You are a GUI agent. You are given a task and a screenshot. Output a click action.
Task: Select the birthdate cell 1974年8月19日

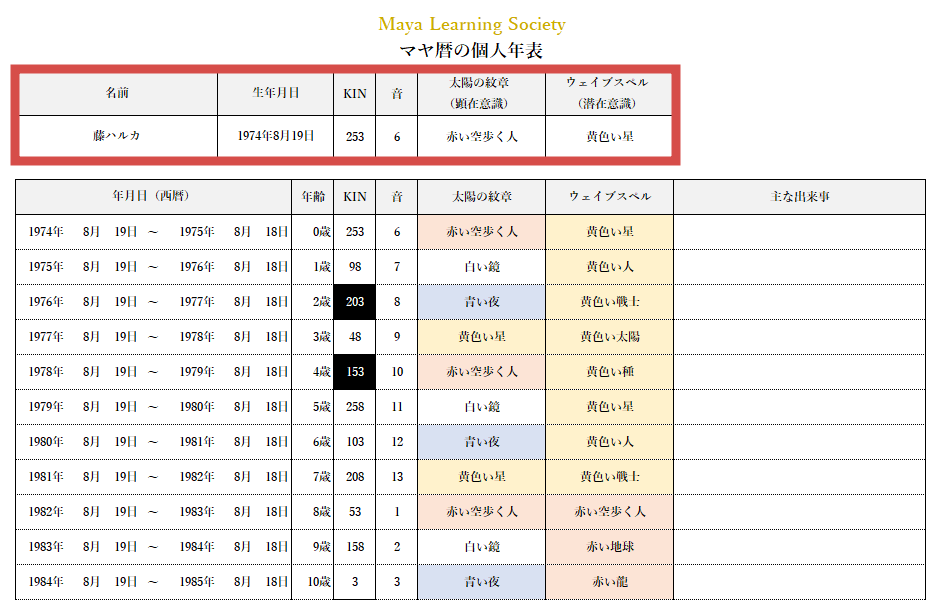[275, 136]
